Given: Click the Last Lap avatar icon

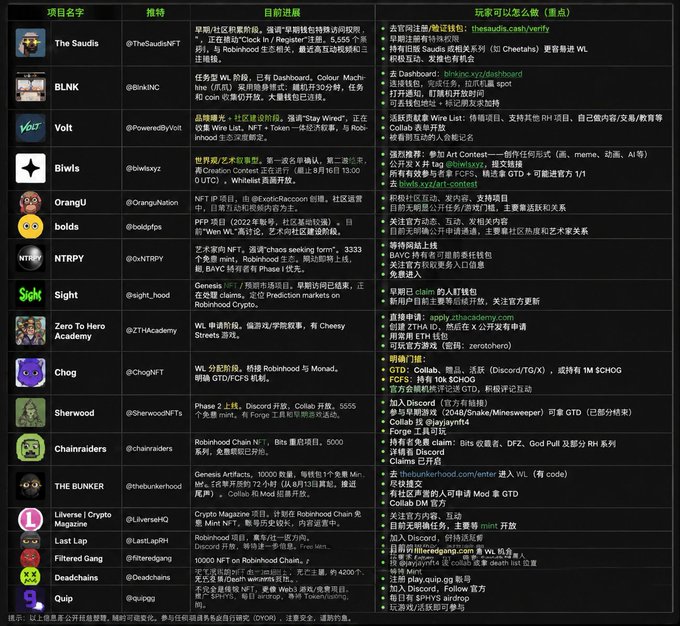Looking at the screenshot, I should [30, 541].
